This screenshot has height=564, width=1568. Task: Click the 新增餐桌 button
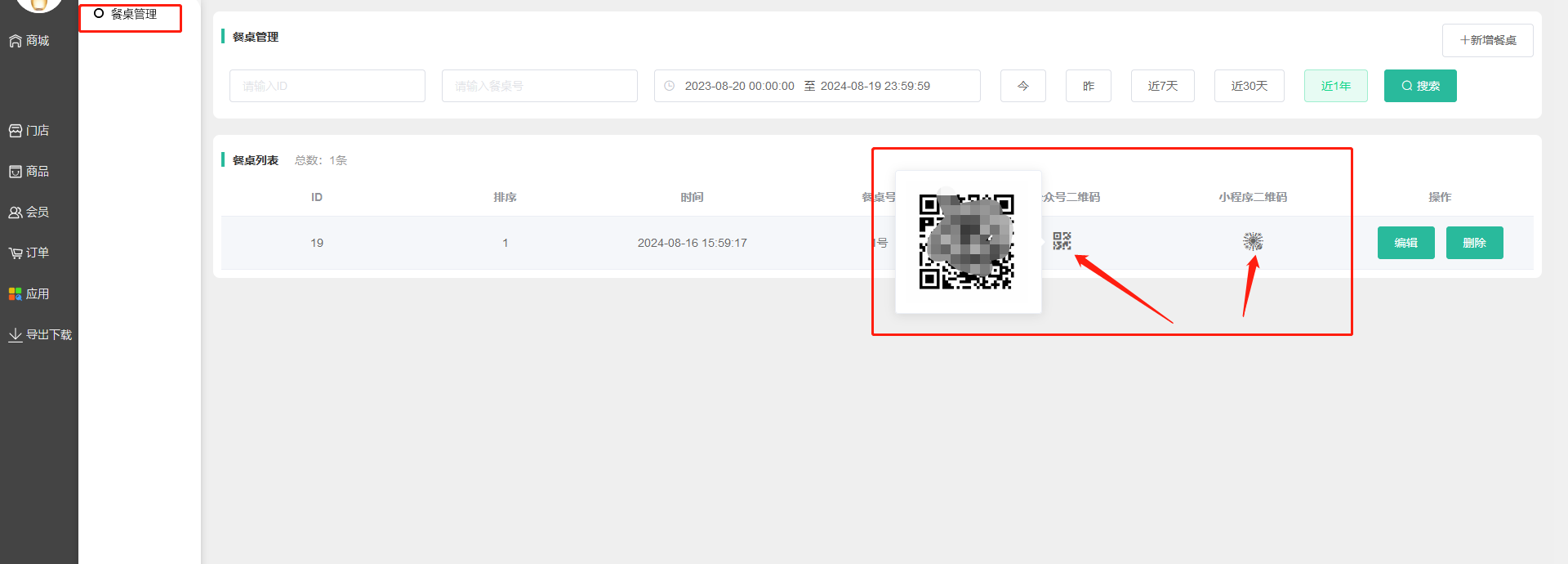[x=1487, y=41]
